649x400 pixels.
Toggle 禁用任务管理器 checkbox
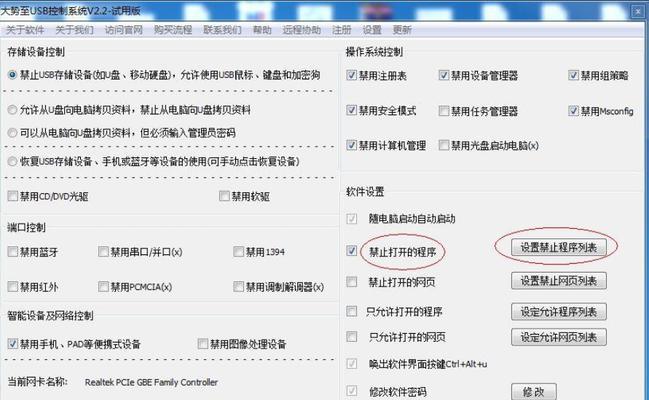coord(444,111)
